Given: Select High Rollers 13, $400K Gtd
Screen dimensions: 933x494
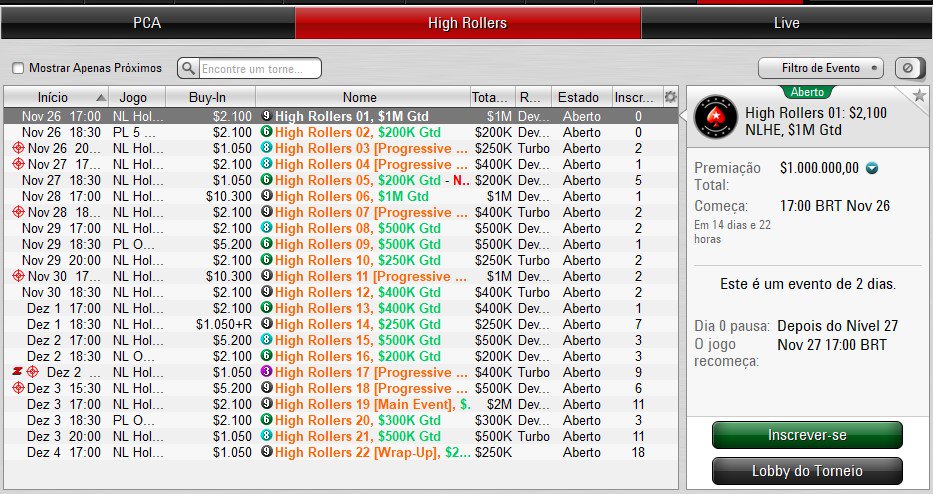Looking at the screenshot, I should click(x=341, y=308).
